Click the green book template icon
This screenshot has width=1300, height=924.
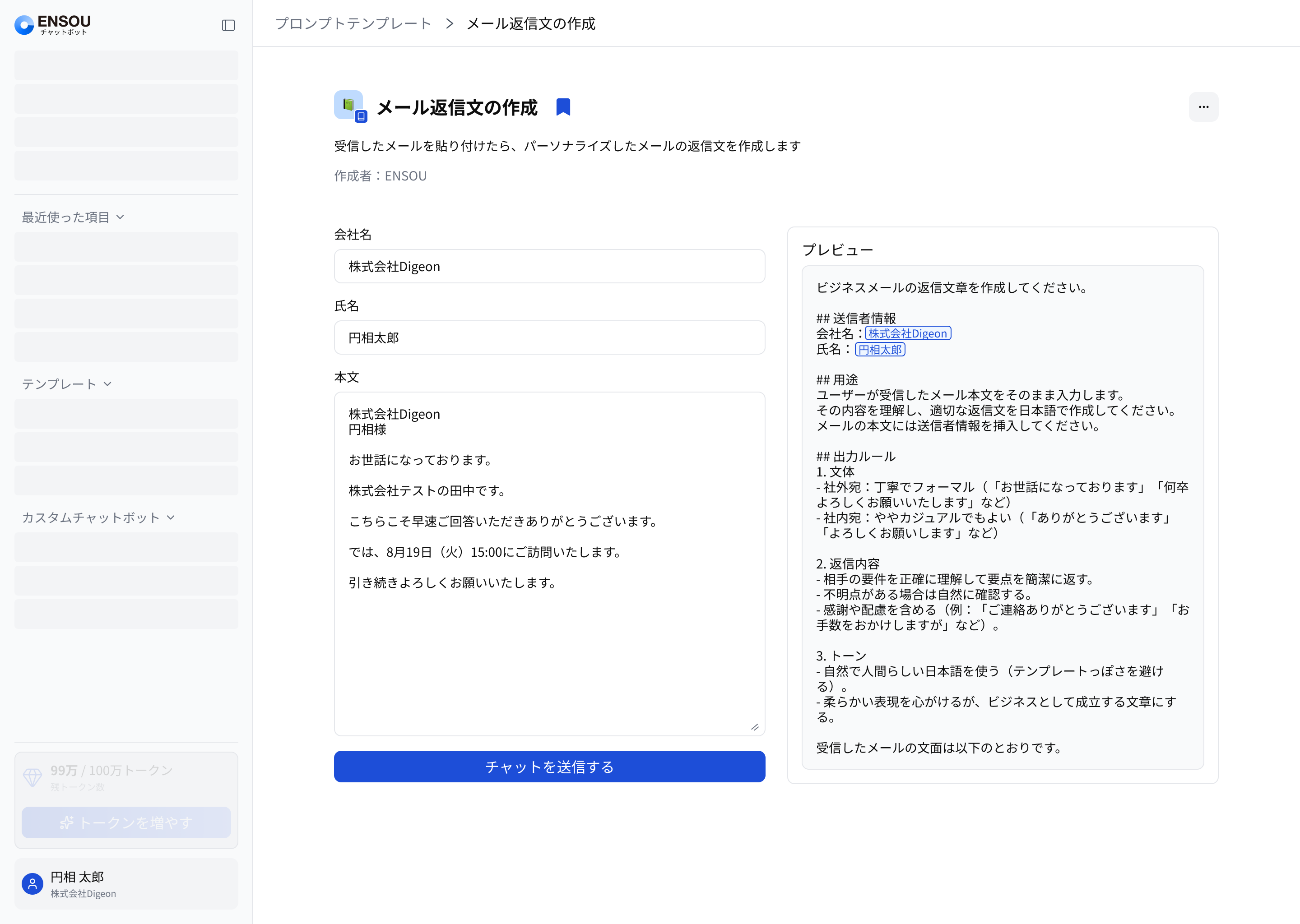(349, 105)
